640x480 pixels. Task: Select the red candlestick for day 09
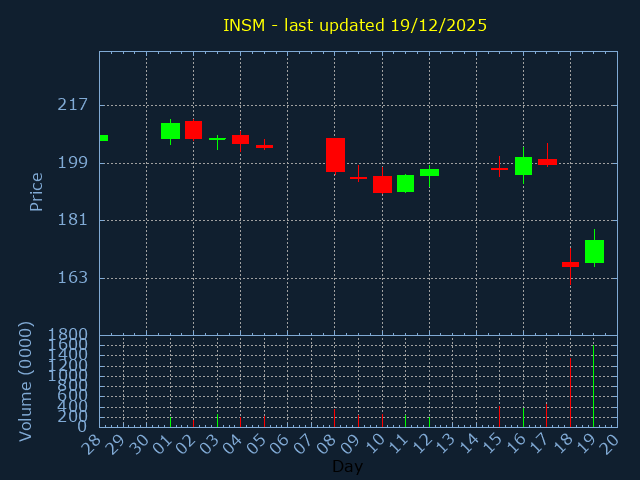click(x=358, y=178)
